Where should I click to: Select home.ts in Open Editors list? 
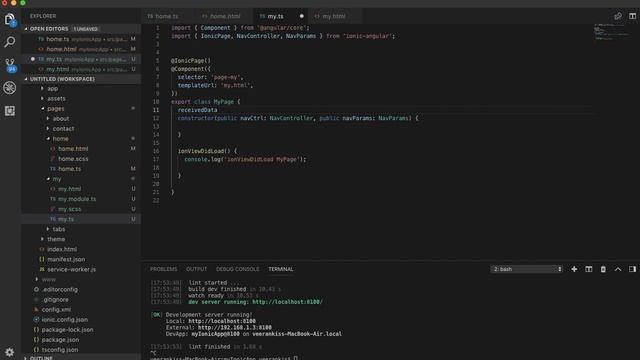tap(81, 39)
